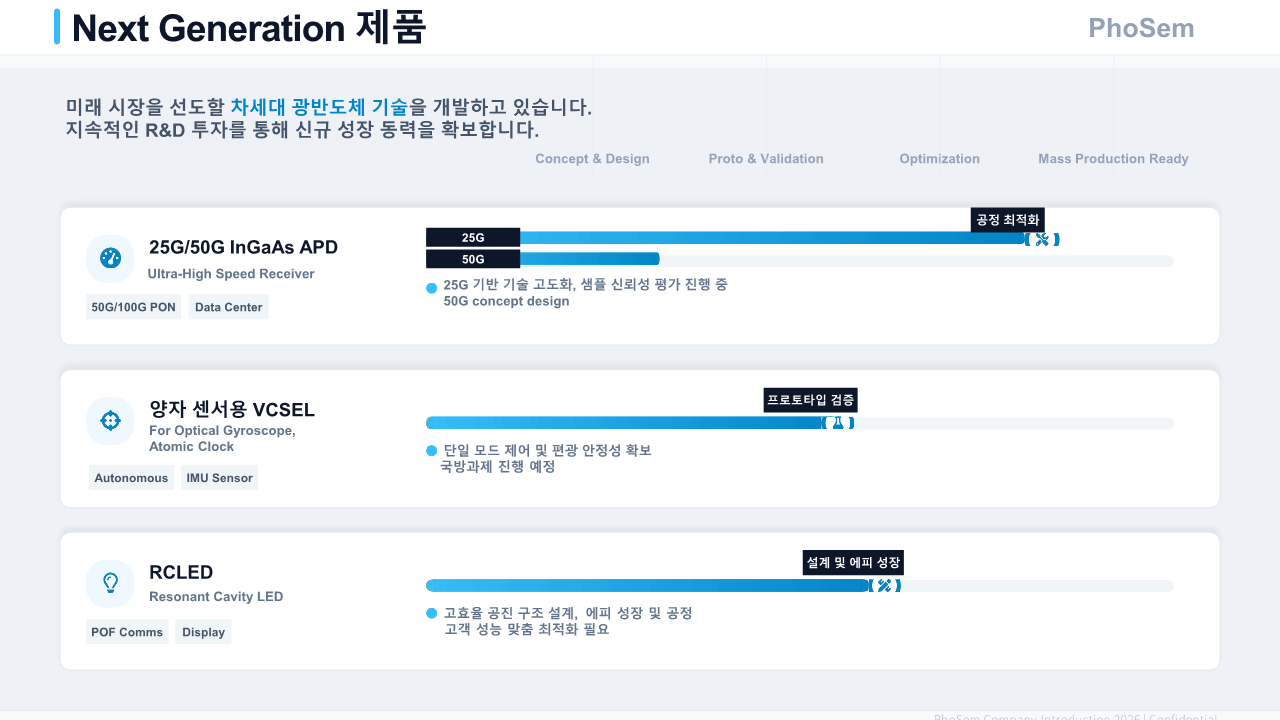Select the Data Center tag
1280x720 pixels.
(x=229, y=307)
